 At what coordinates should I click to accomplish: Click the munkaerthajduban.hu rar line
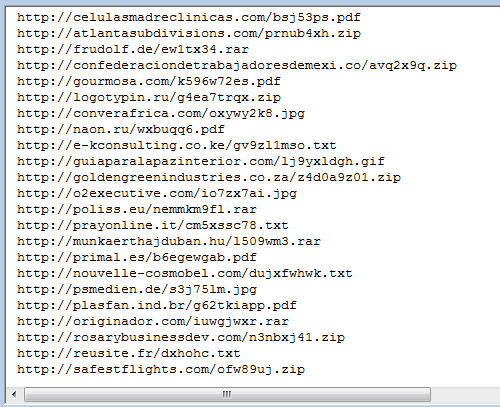point(169,241)
